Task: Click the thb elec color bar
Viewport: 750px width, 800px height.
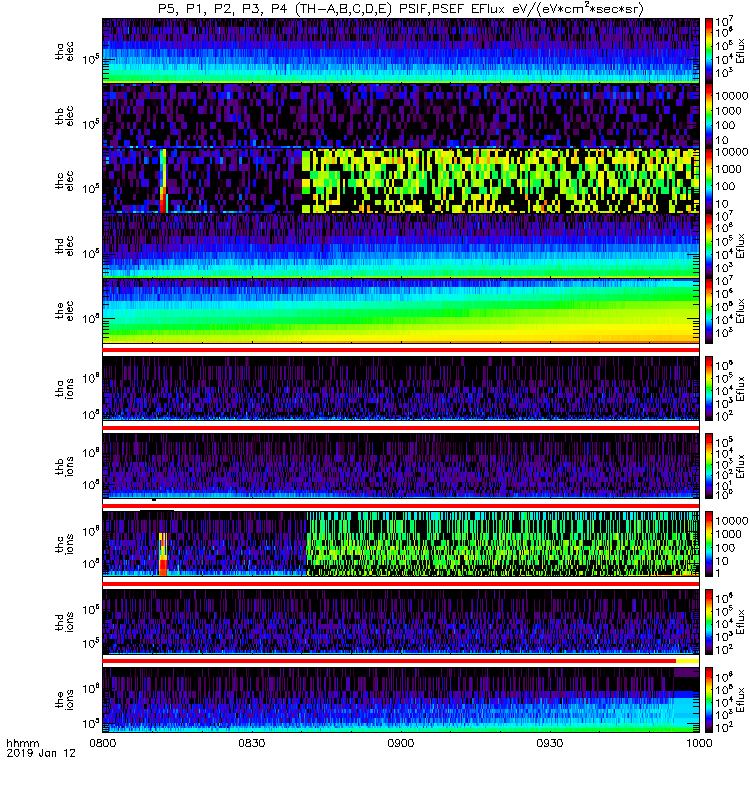Action: pos(709,116)
